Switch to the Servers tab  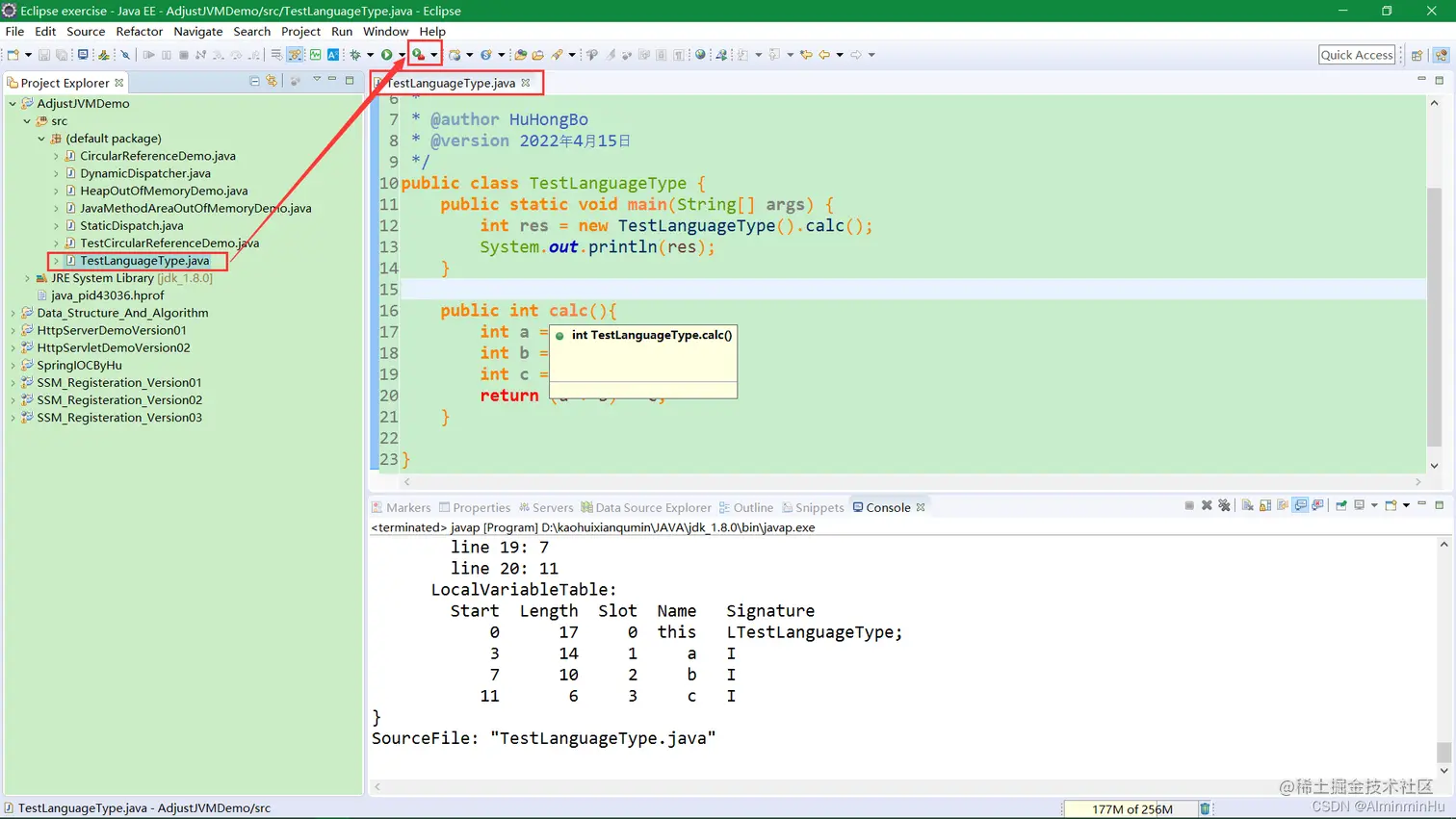pyautogui.click(x=546, y=507)
